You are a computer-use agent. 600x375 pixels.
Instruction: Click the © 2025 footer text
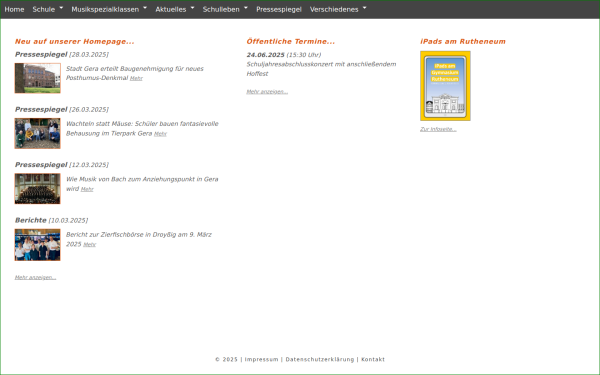226,360
